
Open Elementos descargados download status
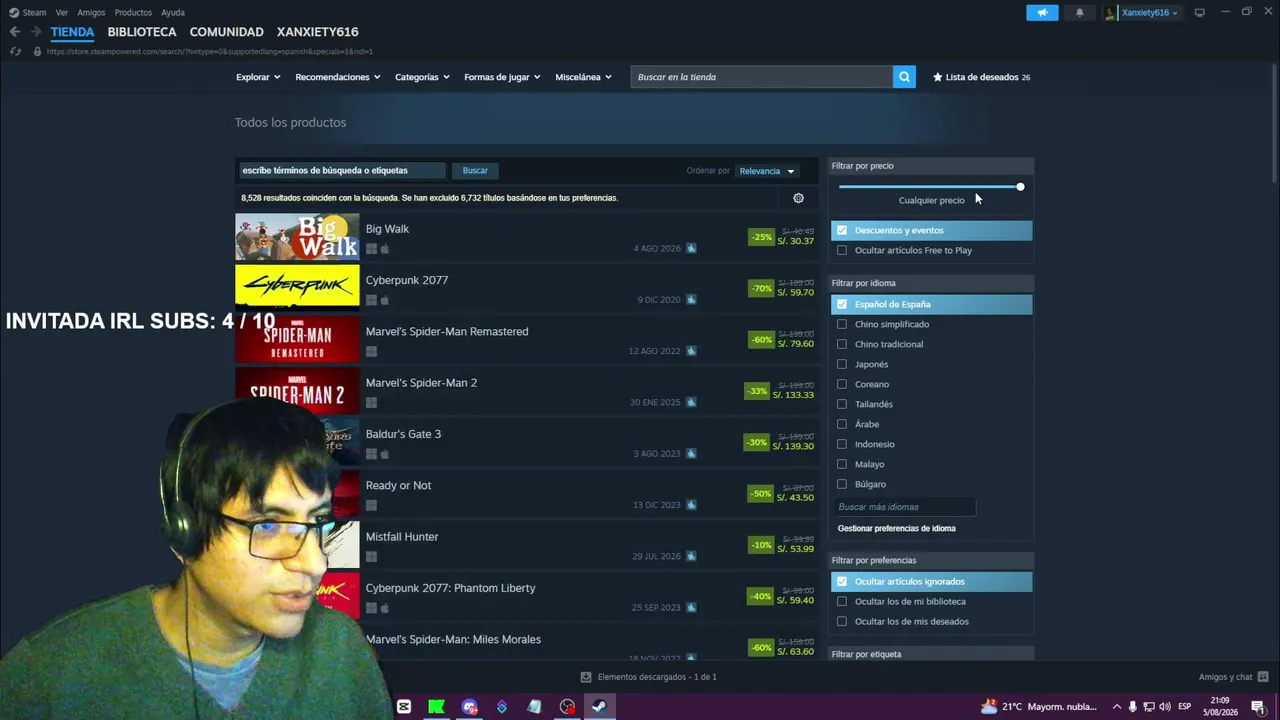click(x=648, y=677)
